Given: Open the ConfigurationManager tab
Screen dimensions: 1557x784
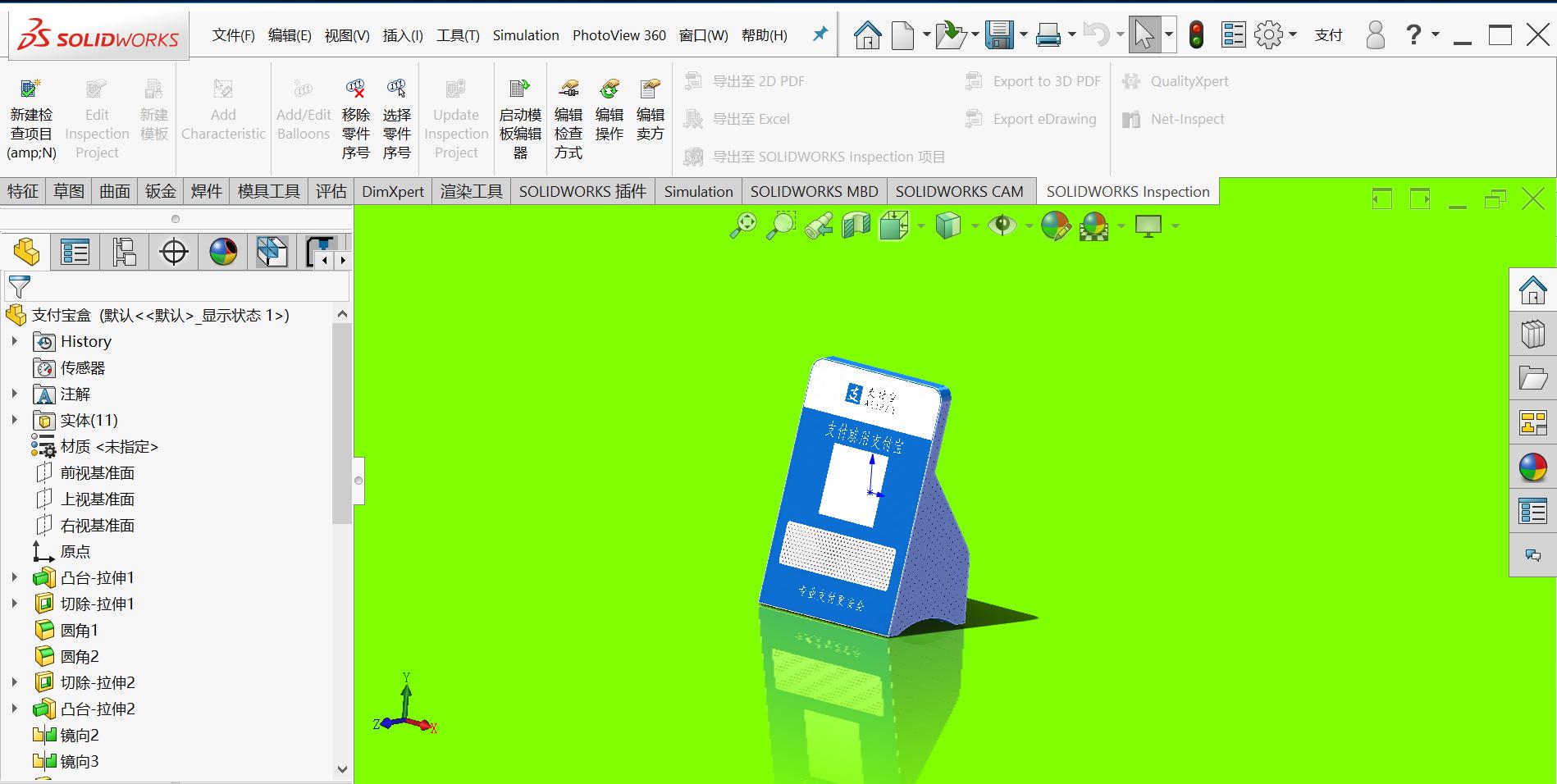Looking at the screenshot, I should click(x=124, y=252).
